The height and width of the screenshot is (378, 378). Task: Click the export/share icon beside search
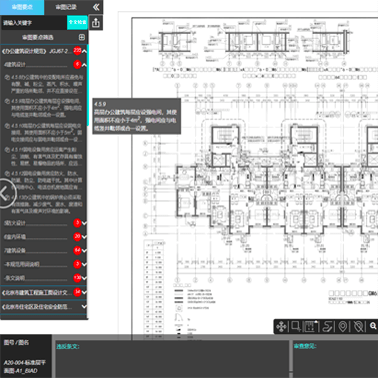[96, 23]
